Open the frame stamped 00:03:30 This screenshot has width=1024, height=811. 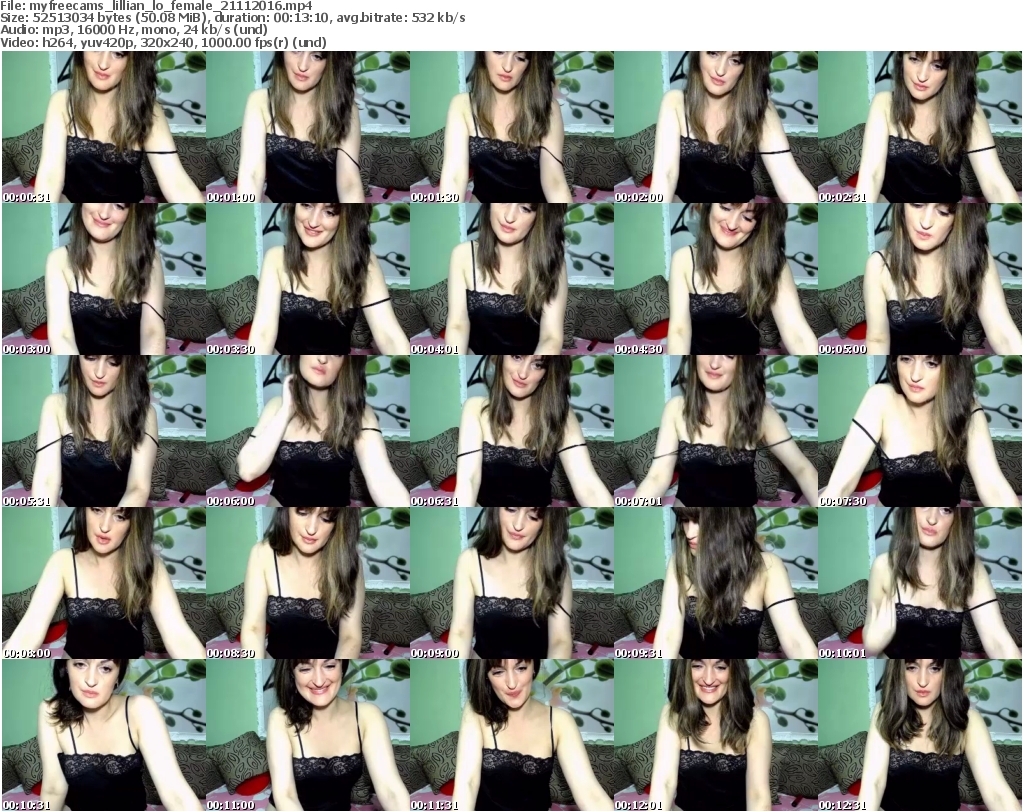[308, 279]
